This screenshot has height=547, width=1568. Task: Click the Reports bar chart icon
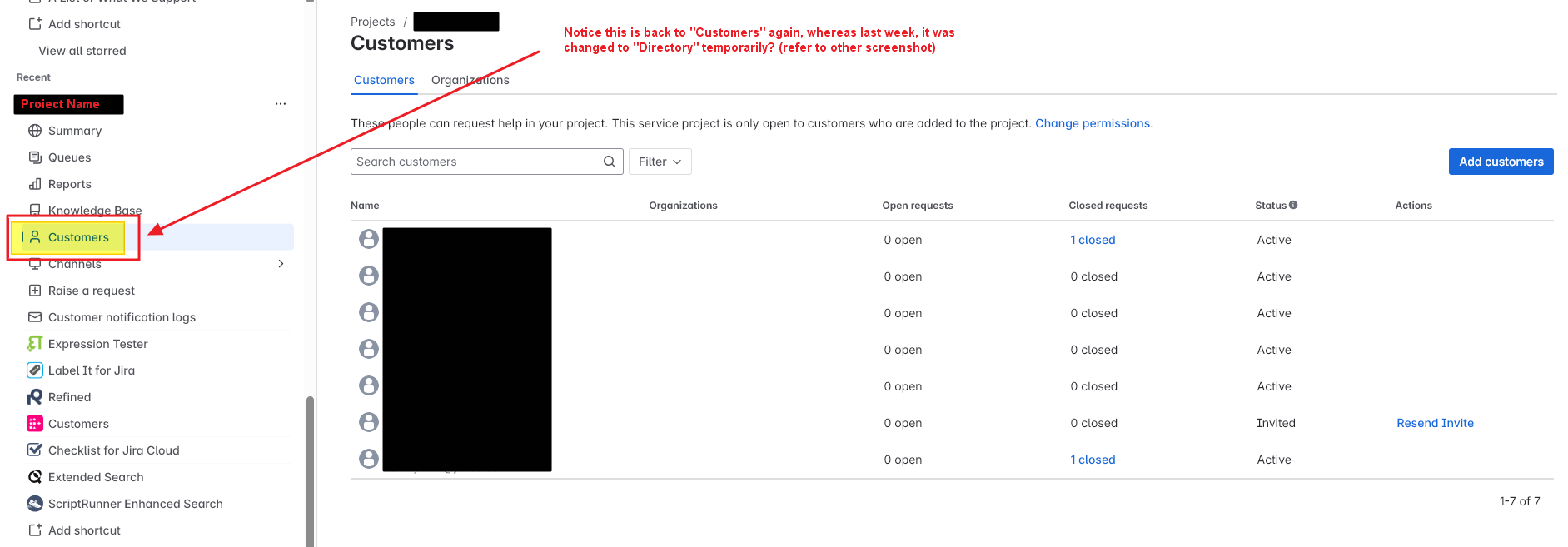(35, 184)
